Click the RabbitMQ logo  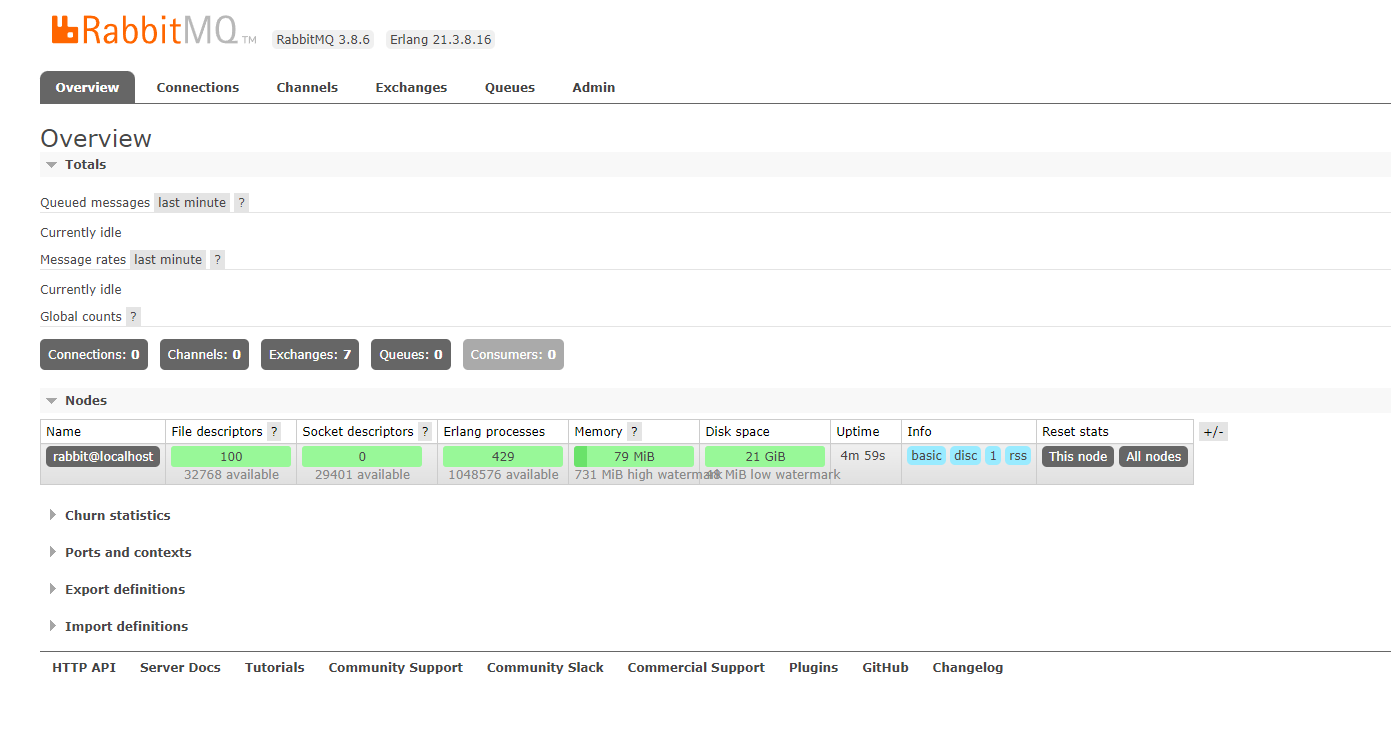pos(154,29)
